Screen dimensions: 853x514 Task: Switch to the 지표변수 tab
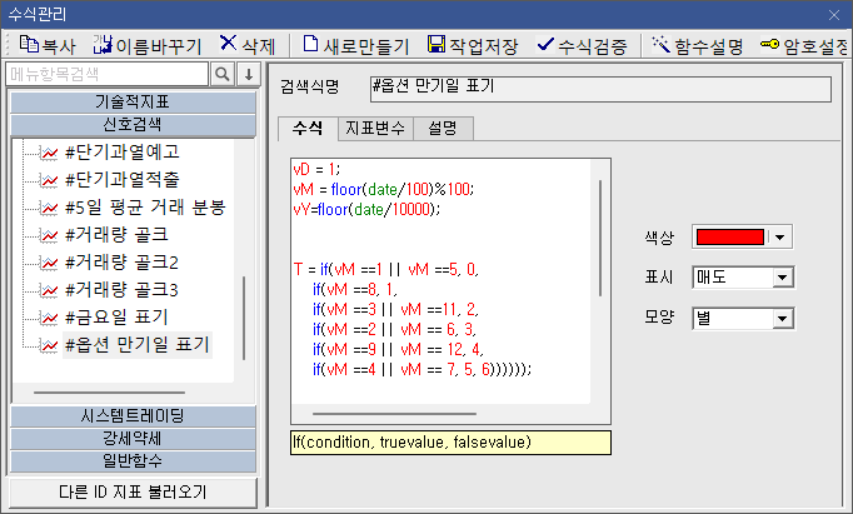coord(375,128)
